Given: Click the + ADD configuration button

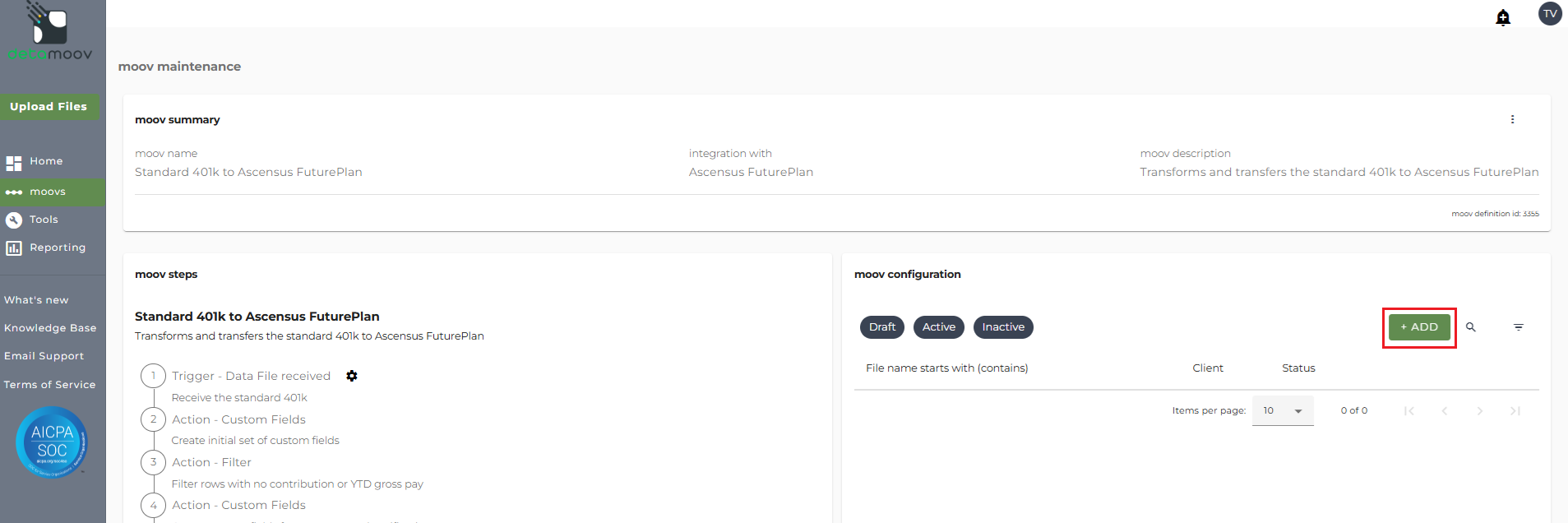Looking at the screenshot, I should [1419, 327].
